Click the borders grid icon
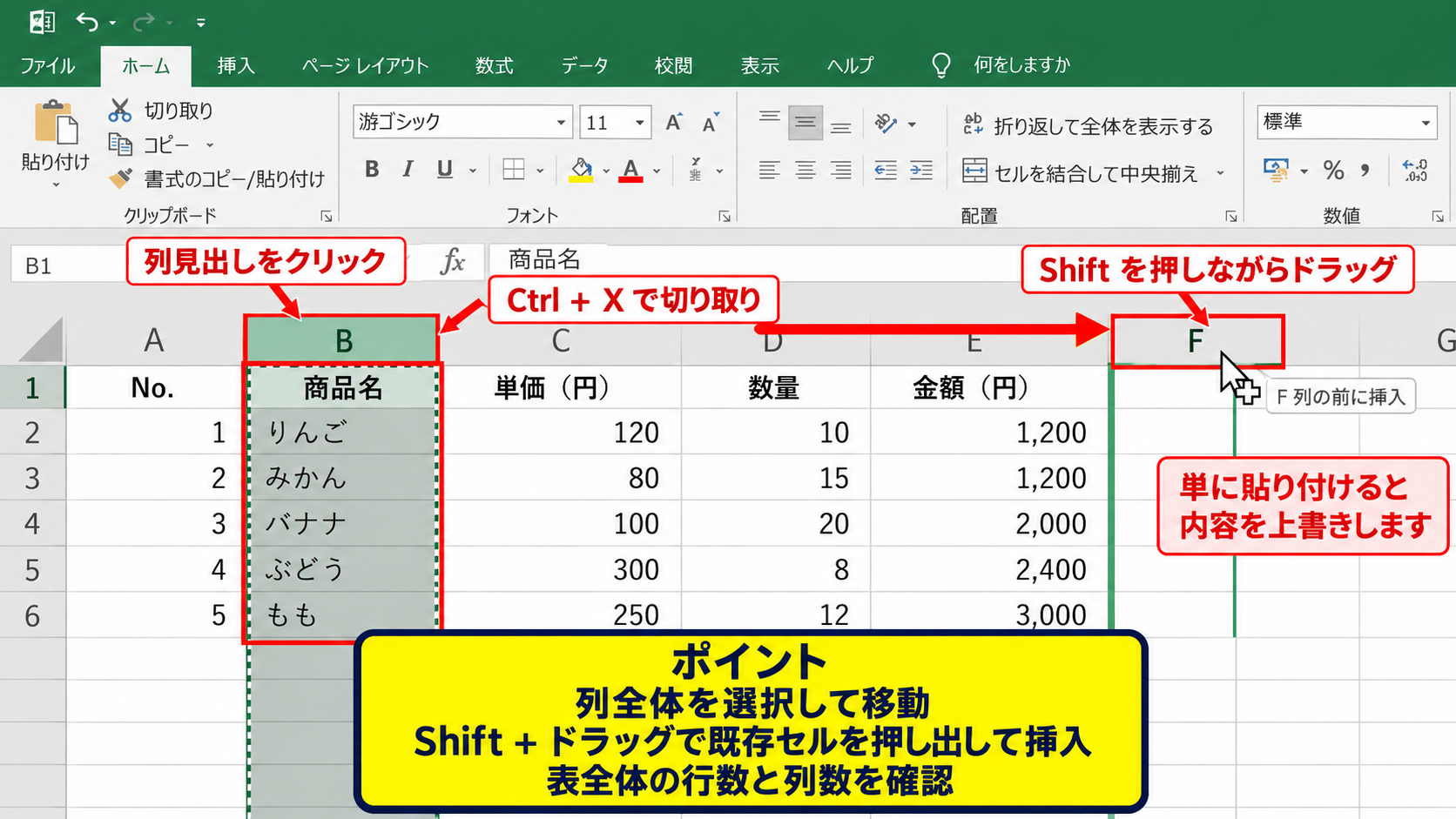This screenshot has width=1456, height=819. point(514,170)
